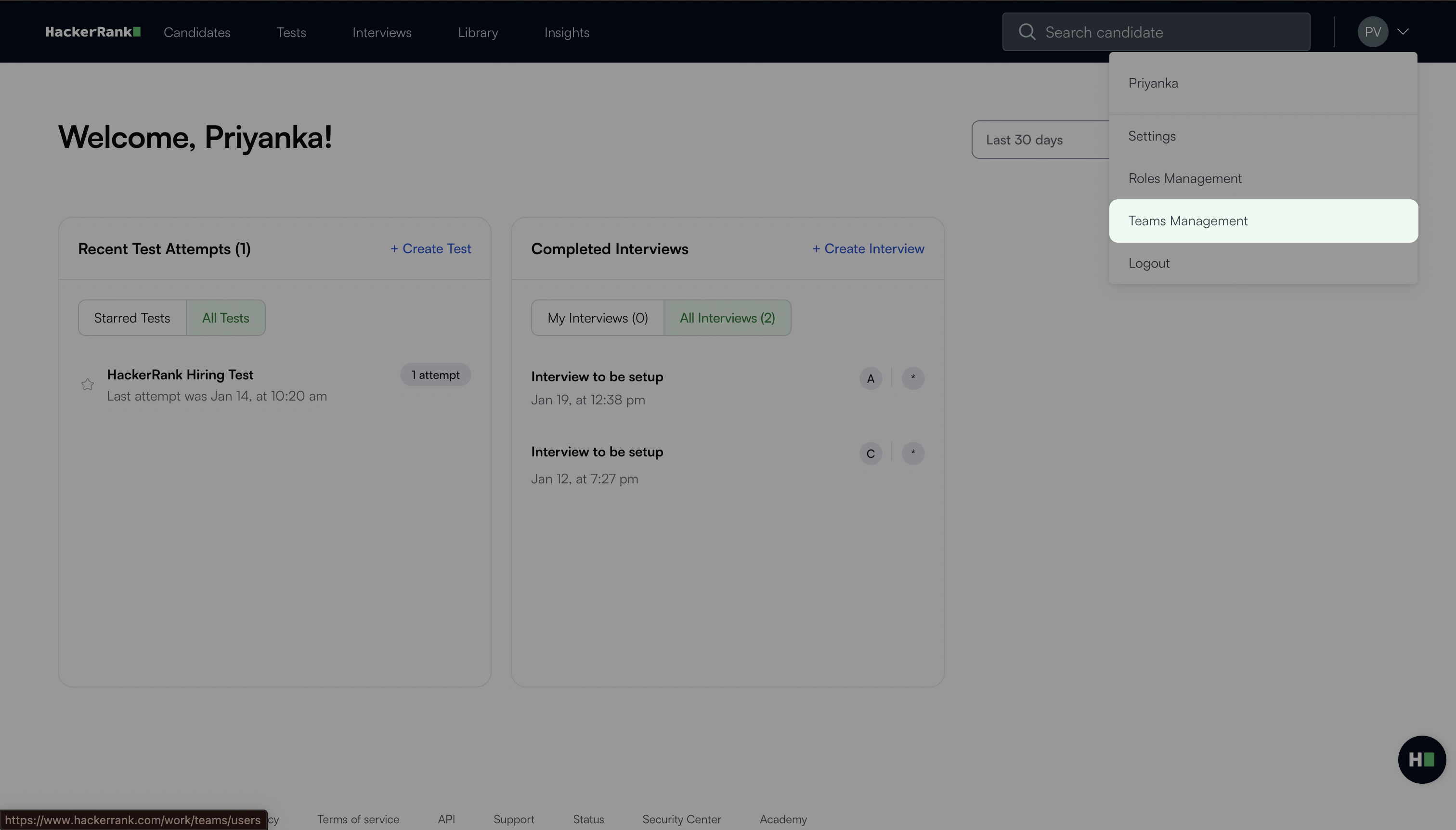1456x830 pixels.
Task: Click the HackerRank logo in header
Action: click(93, 32)
